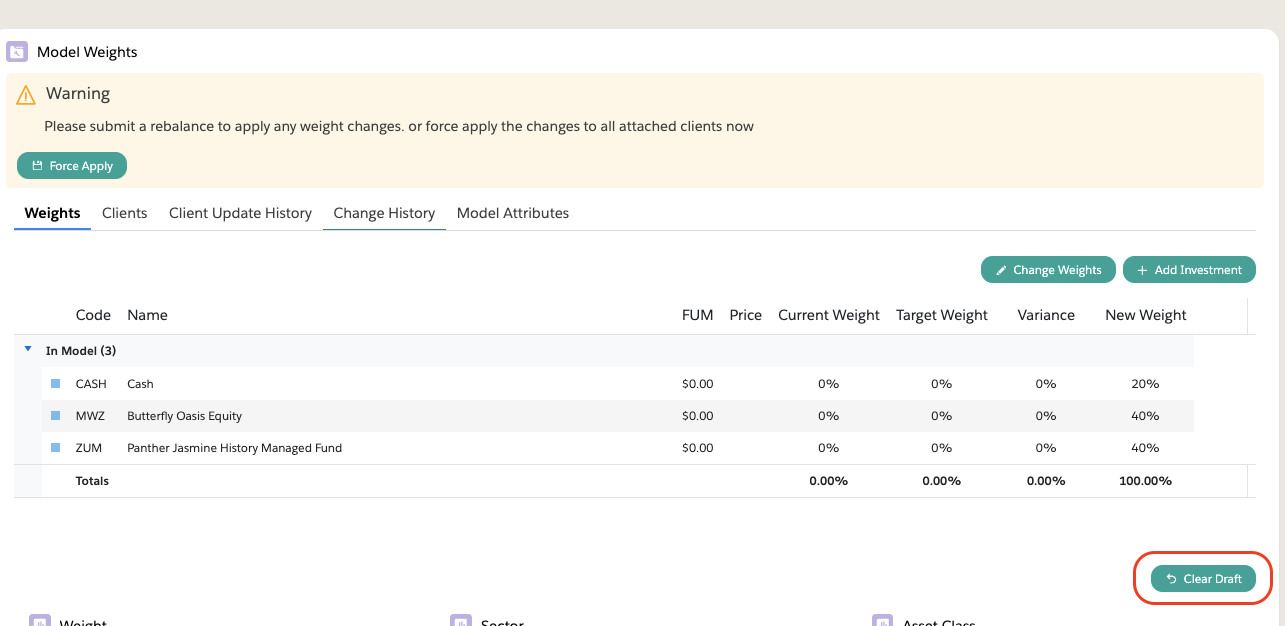Image resolution: width=1285 pixels, height=626 pixels.
Task: Click the blue square beside CASH
Action: [x=56, y=384]
